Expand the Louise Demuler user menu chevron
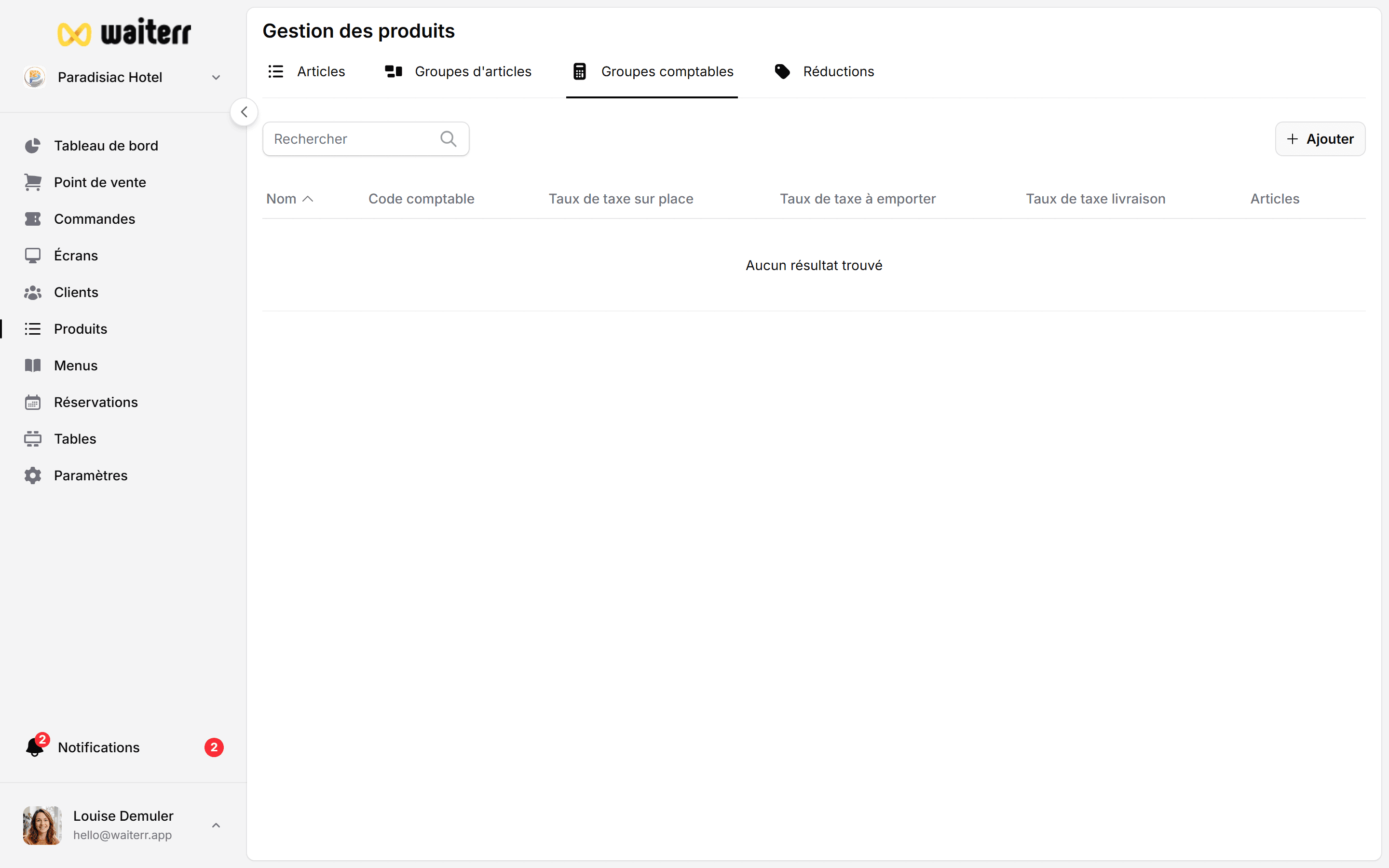 click(x=216, y=826)
